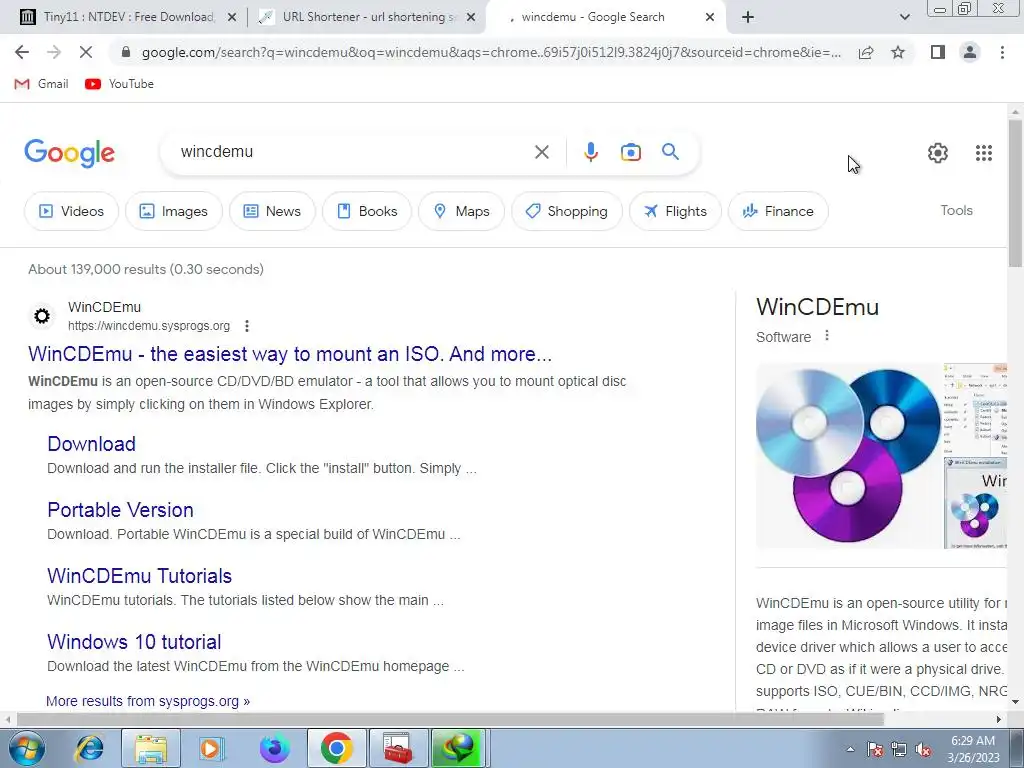Open options for the WinCDEmu result
This screenshot has height=768, width=1024.
247,325
